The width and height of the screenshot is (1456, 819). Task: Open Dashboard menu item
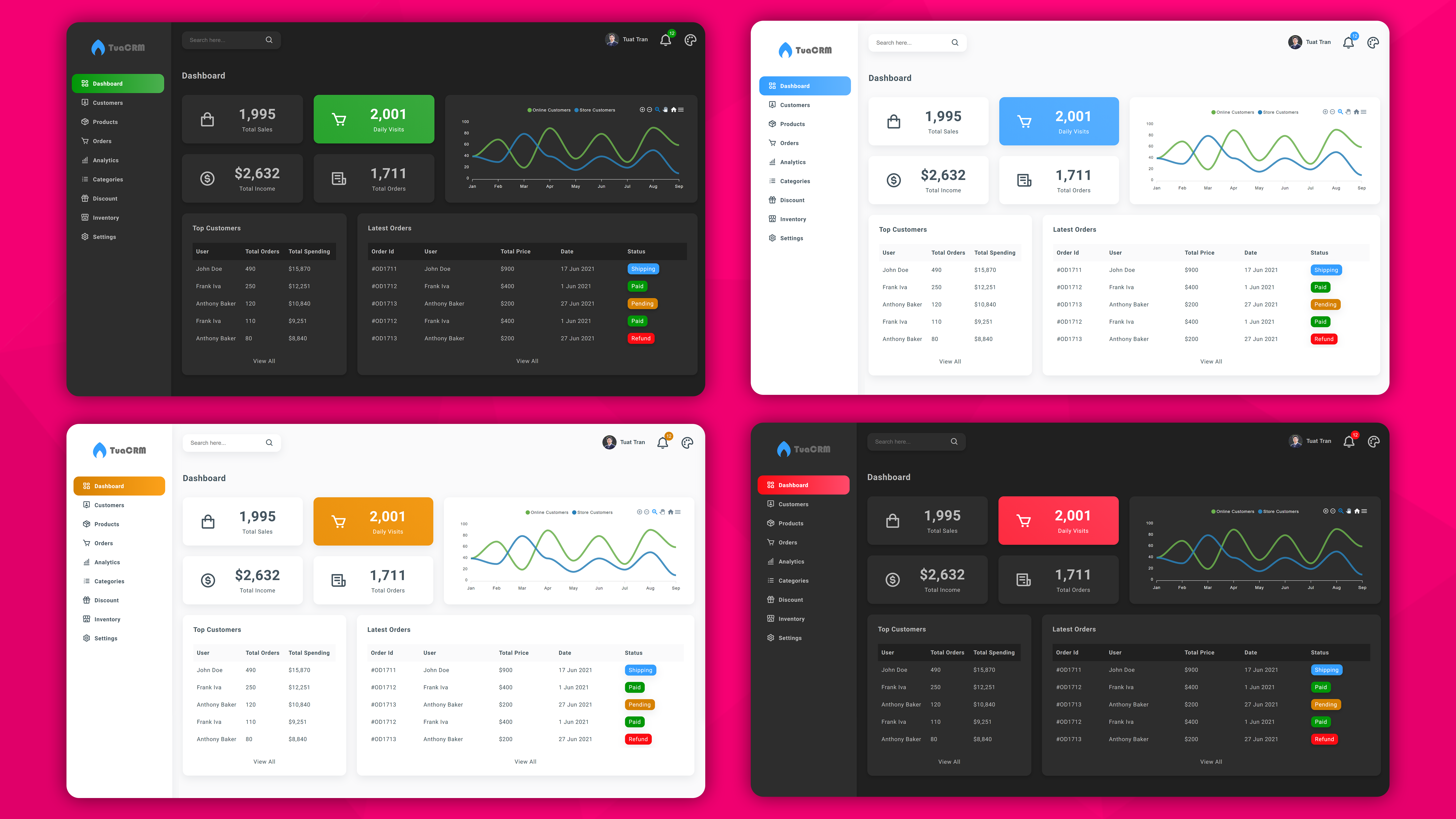point(117,83)
